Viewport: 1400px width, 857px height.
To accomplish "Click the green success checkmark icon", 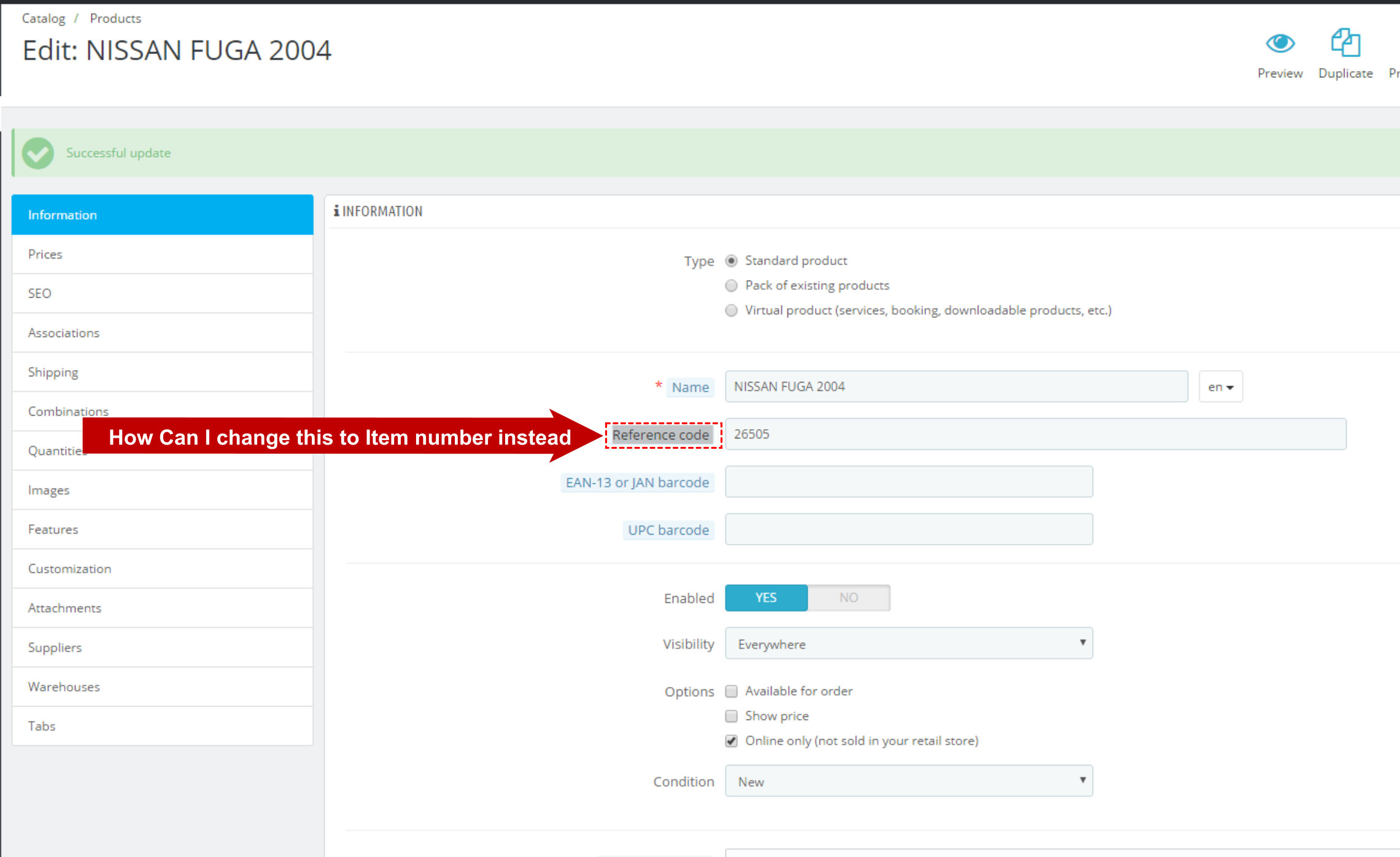I will pyautogui.click(x=38, y=153).
